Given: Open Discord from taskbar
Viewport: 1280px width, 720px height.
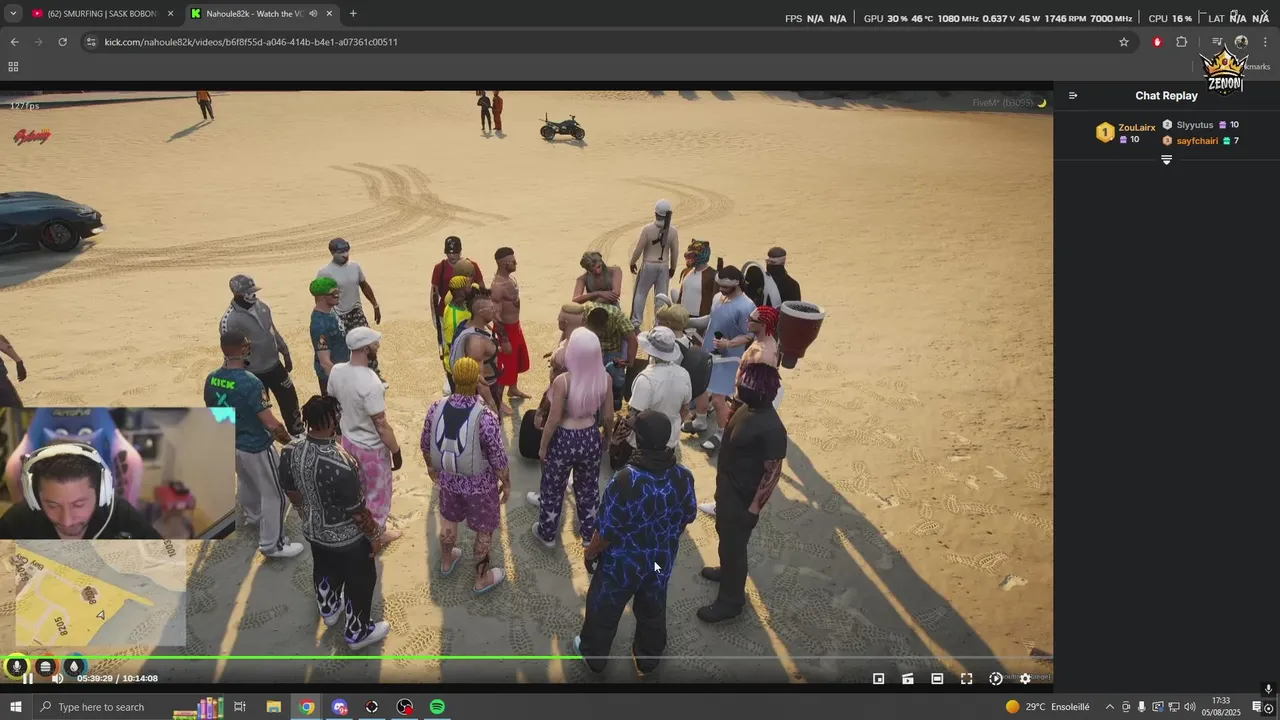Looking at the screenshot, I should (x=340, y=707).
